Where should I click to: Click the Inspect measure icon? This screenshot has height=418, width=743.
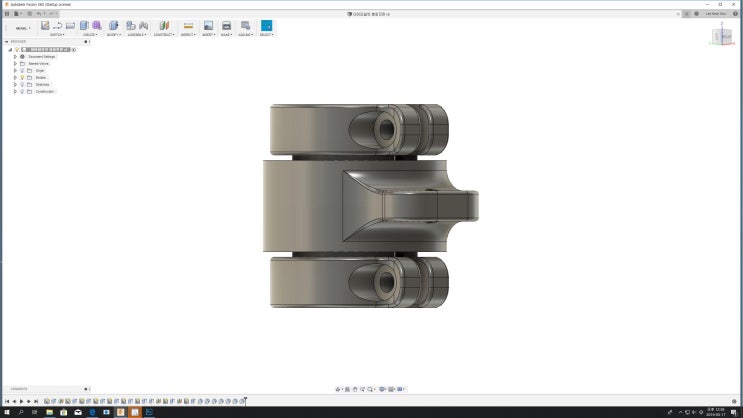point(188,26)
